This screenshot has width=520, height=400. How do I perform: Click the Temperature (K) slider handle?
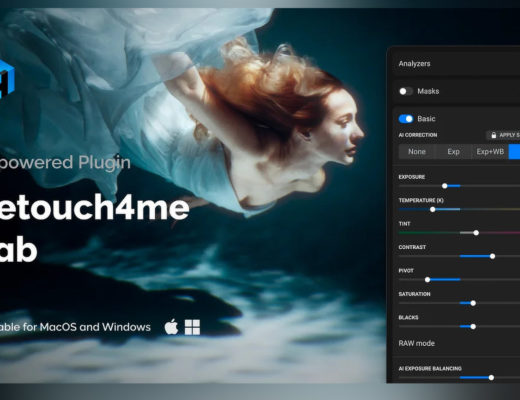432,210
